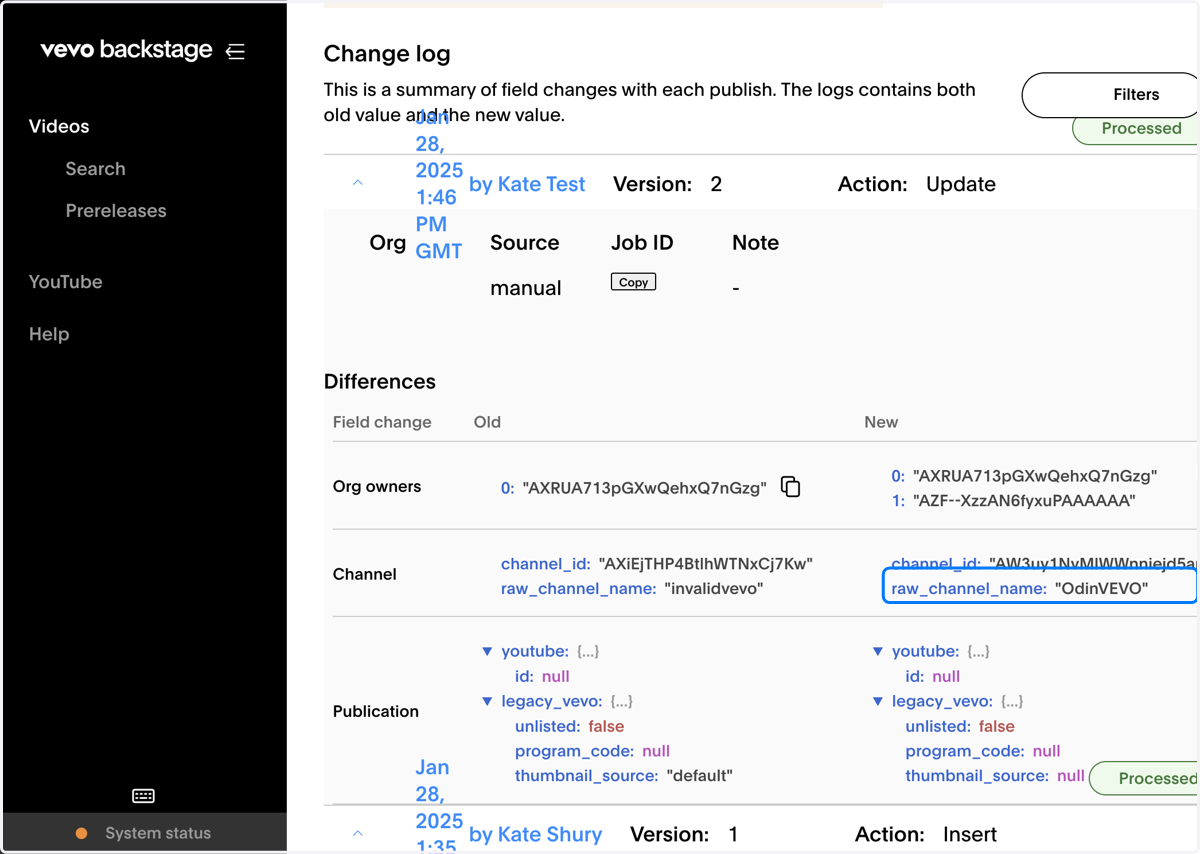The width and height of the screenshot is (1200, 854).
Task: Copy the Job ID
Action: coord(633,282)
